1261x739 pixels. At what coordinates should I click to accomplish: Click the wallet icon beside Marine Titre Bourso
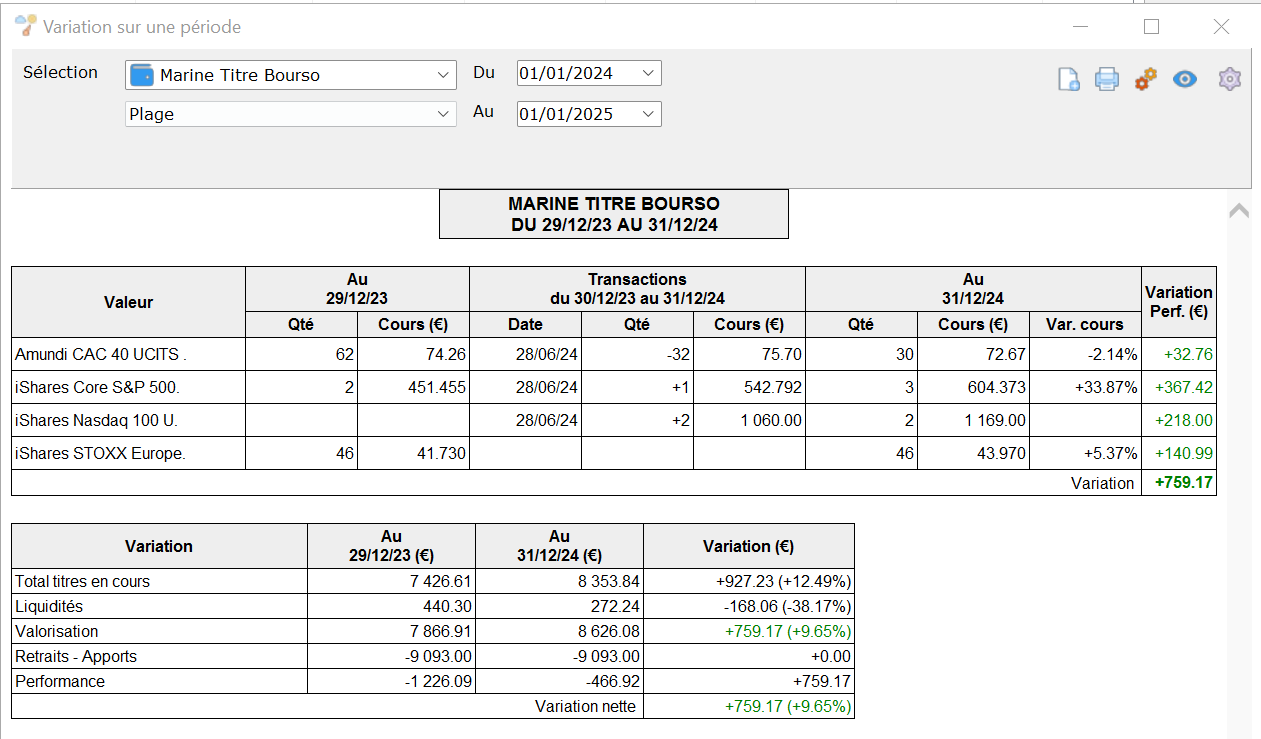pos(142,75)
